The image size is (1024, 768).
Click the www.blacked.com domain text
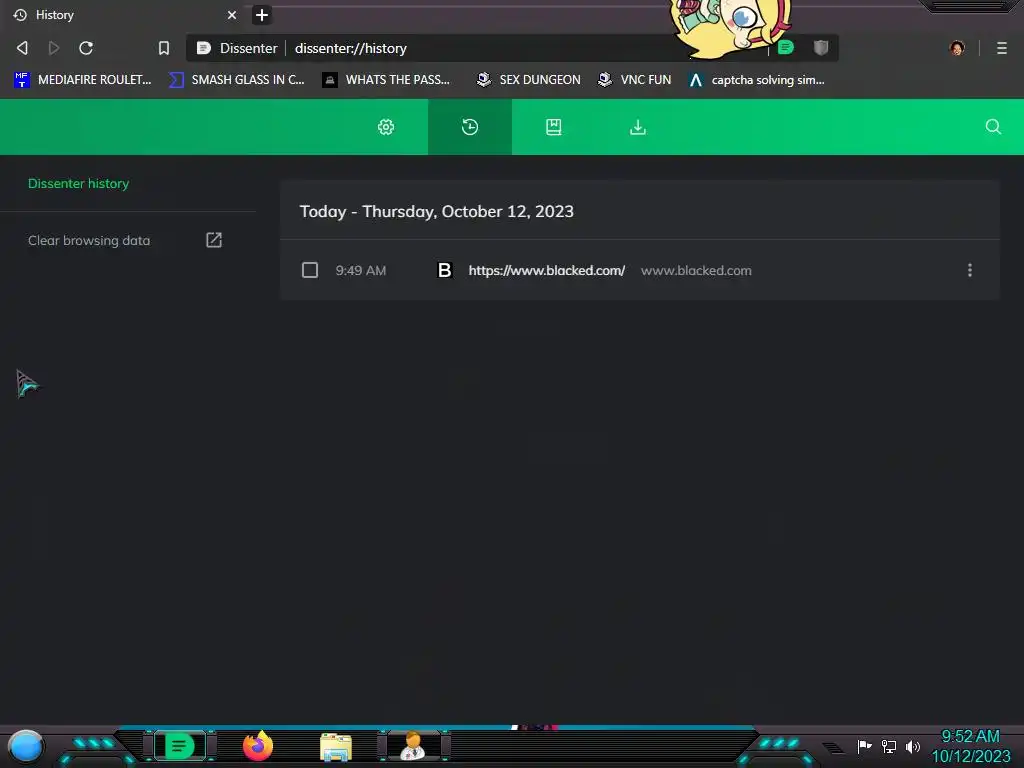(x=696, y=270)
